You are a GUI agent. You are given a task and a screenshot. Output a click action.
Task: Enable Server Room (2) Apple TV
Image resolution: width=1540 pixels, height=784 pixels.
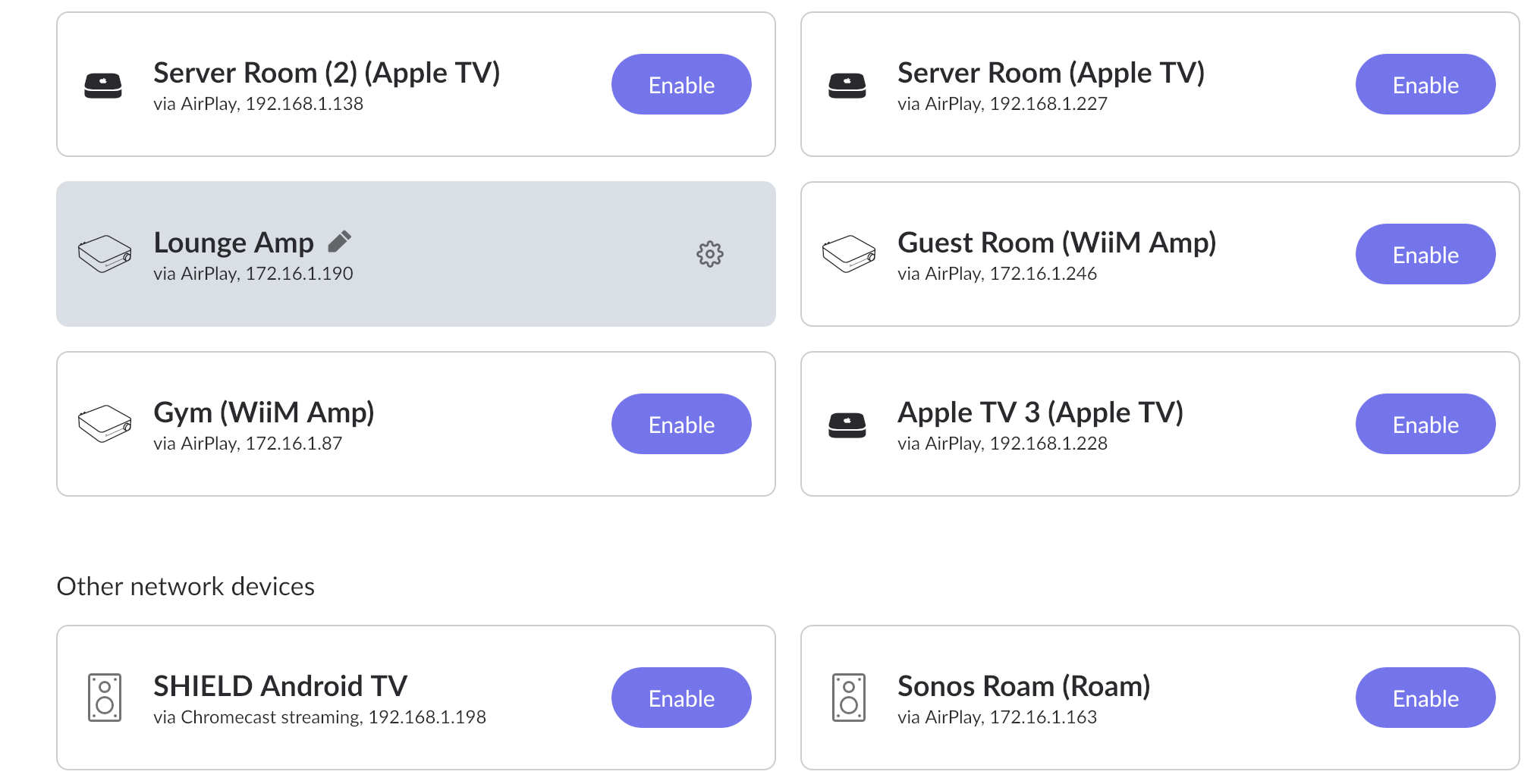pyautogui.click(x=681, y=84)
